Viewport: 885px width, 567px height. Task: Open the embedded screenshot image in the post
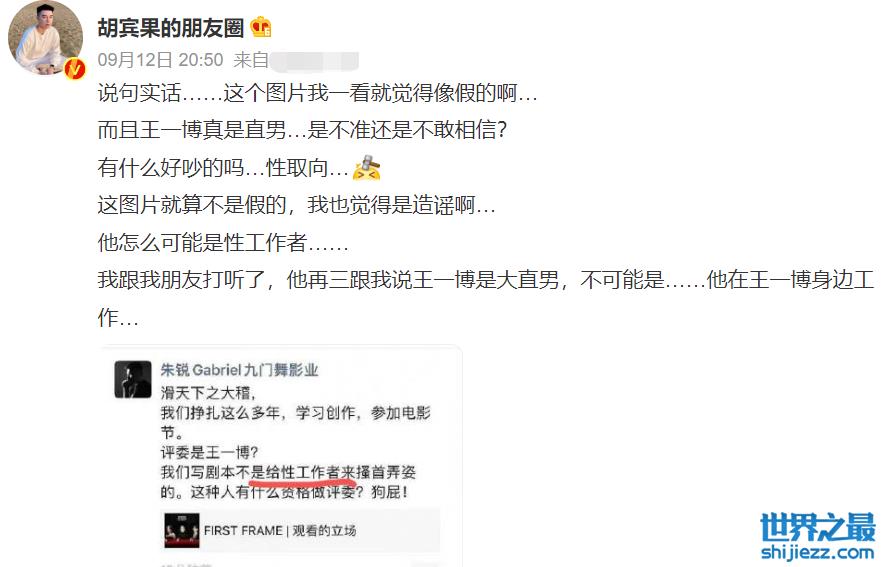click(281, 456)
